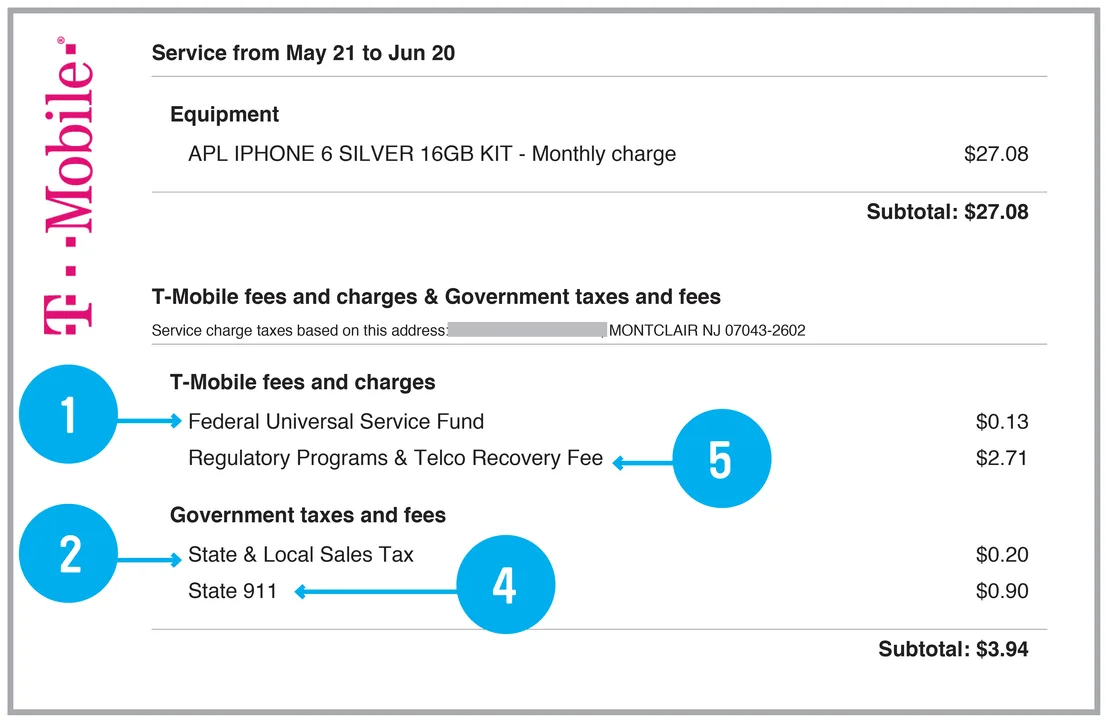Viewport: 1119px width, 720px height.
Task: Click the redacted gray address bar
Action: (x=527, y=330)
